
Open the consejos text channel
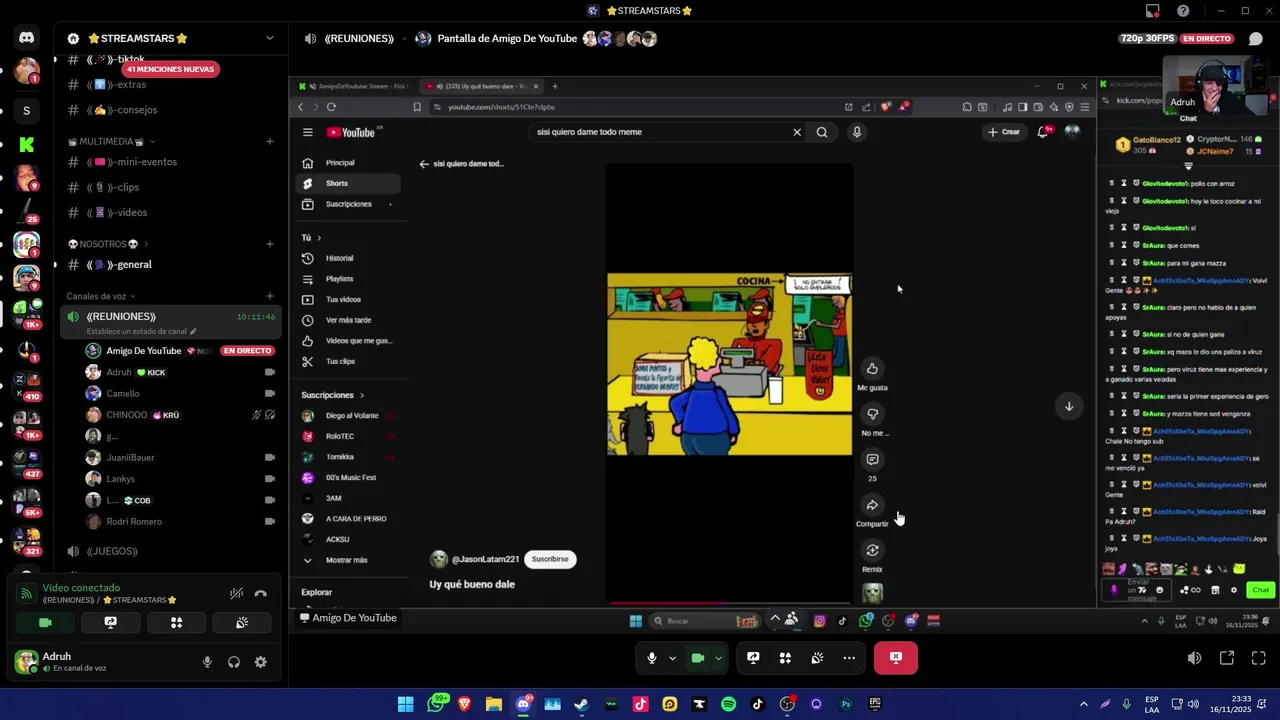tap(170, 110)
